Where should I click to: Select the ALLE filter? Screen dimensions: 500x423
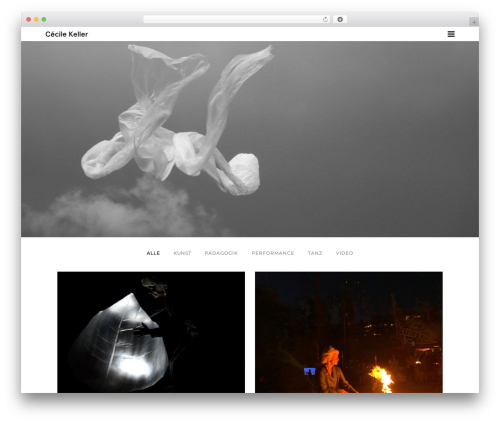(153, 253)
